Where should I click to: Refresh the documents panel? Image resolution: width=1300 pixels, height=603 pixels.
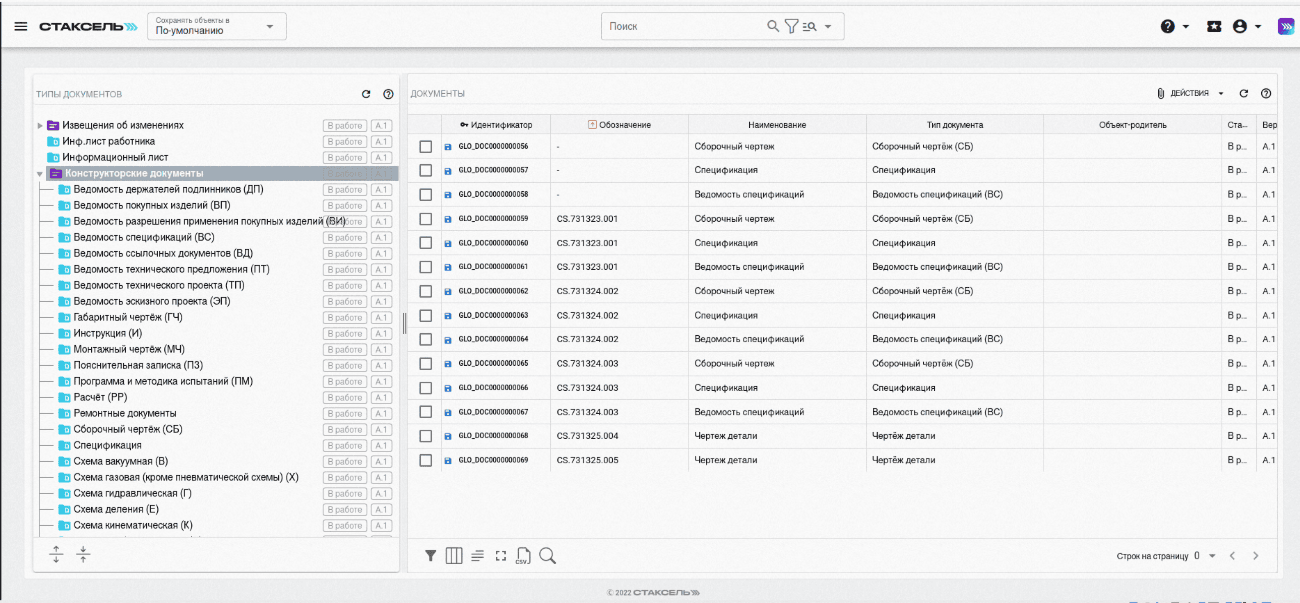(1244, 93)
